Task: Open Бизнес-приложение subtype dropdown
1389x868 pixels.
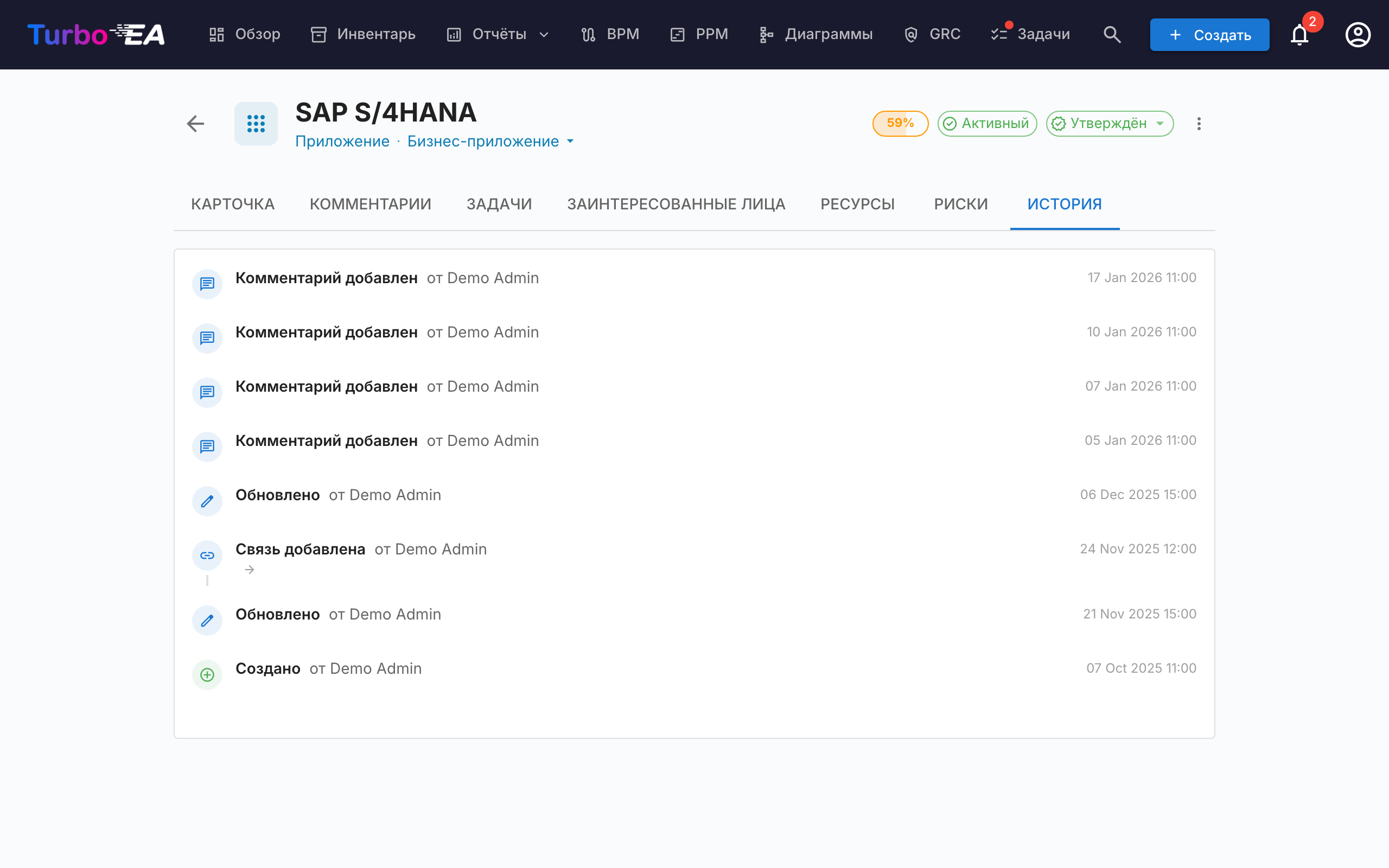Action: tap(490, 141)
